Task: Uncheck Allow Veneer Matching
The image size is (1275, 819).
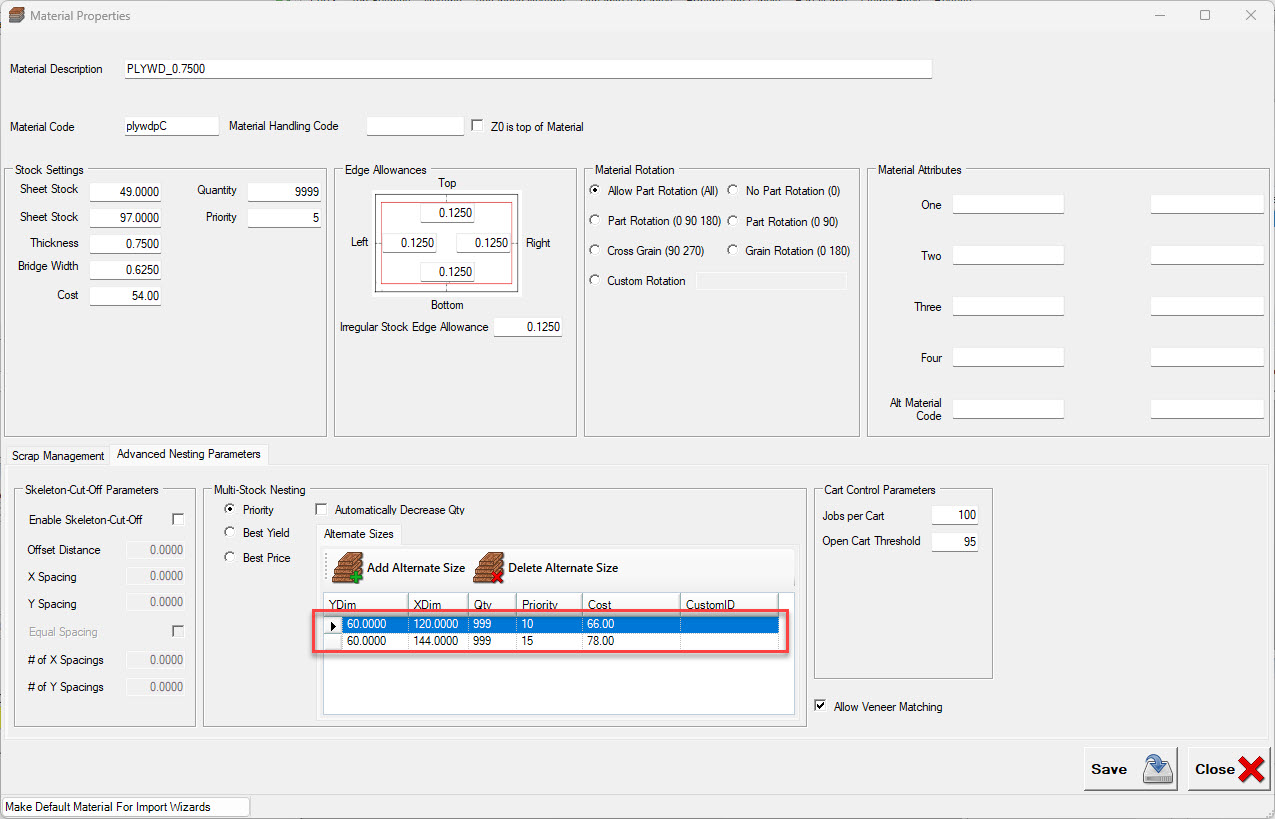Action: pos(821,706)
